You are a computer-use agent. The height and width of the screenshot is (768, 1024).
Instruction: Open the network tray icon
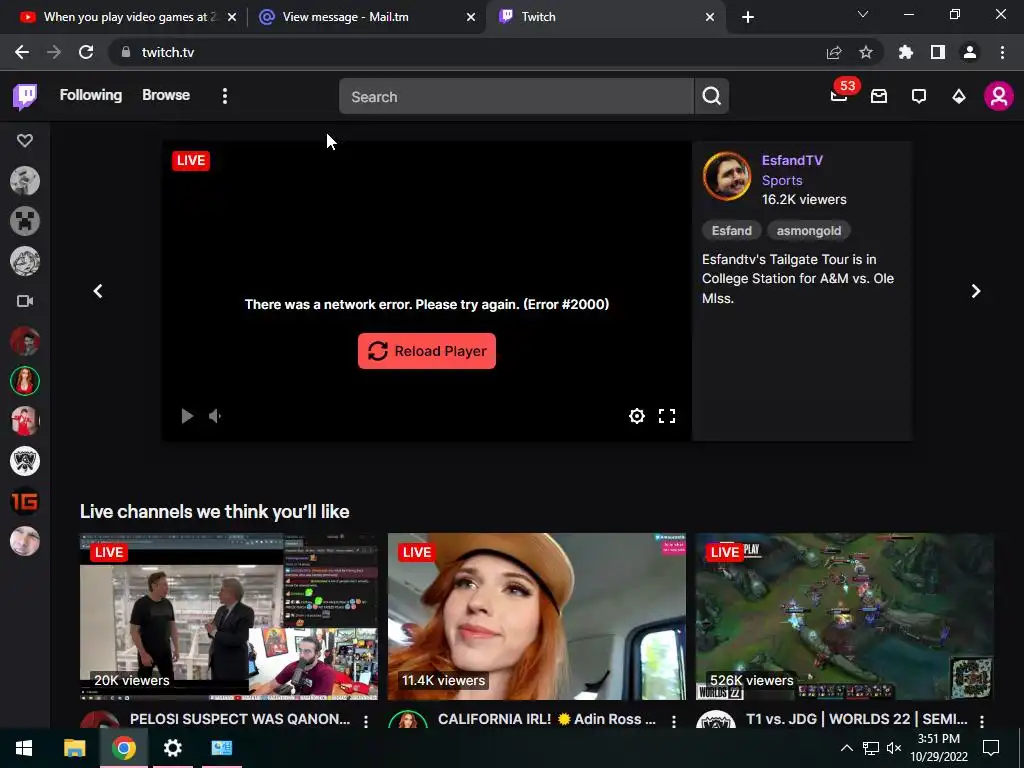pos(871,748)
